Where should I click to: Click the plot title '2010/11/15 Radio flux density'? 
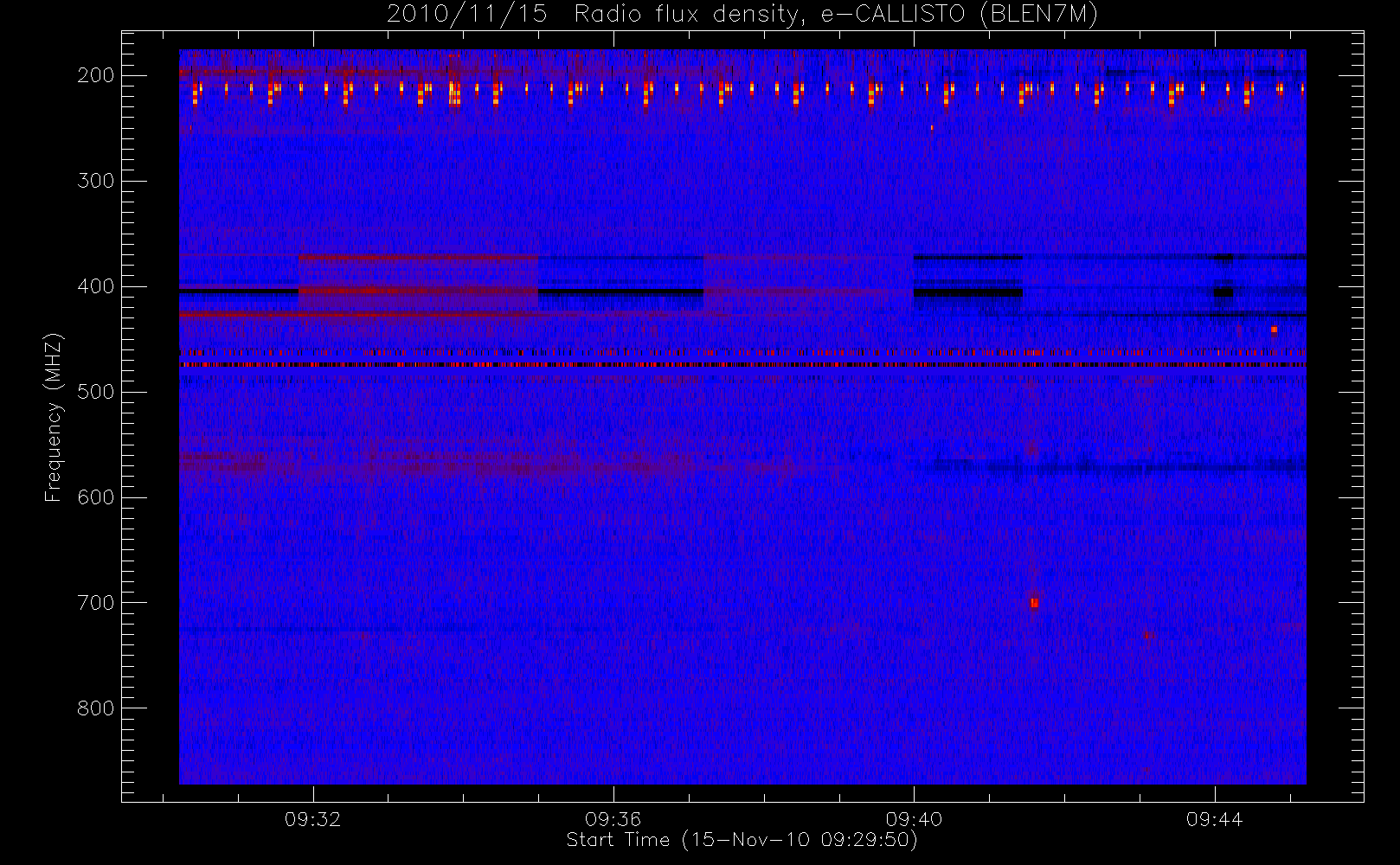742,14
